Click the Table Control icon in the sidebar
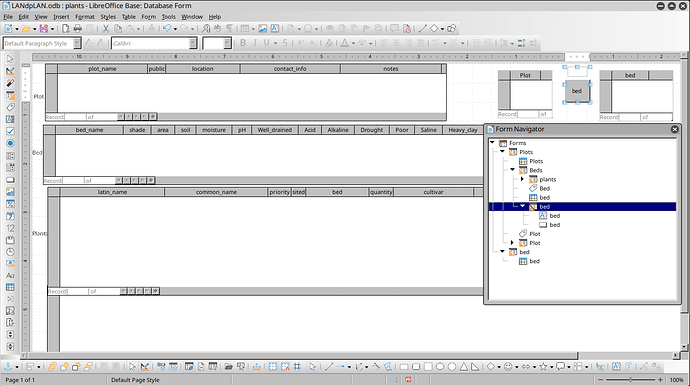The width and height of the screenshot is (690, 386). (10, 287)
